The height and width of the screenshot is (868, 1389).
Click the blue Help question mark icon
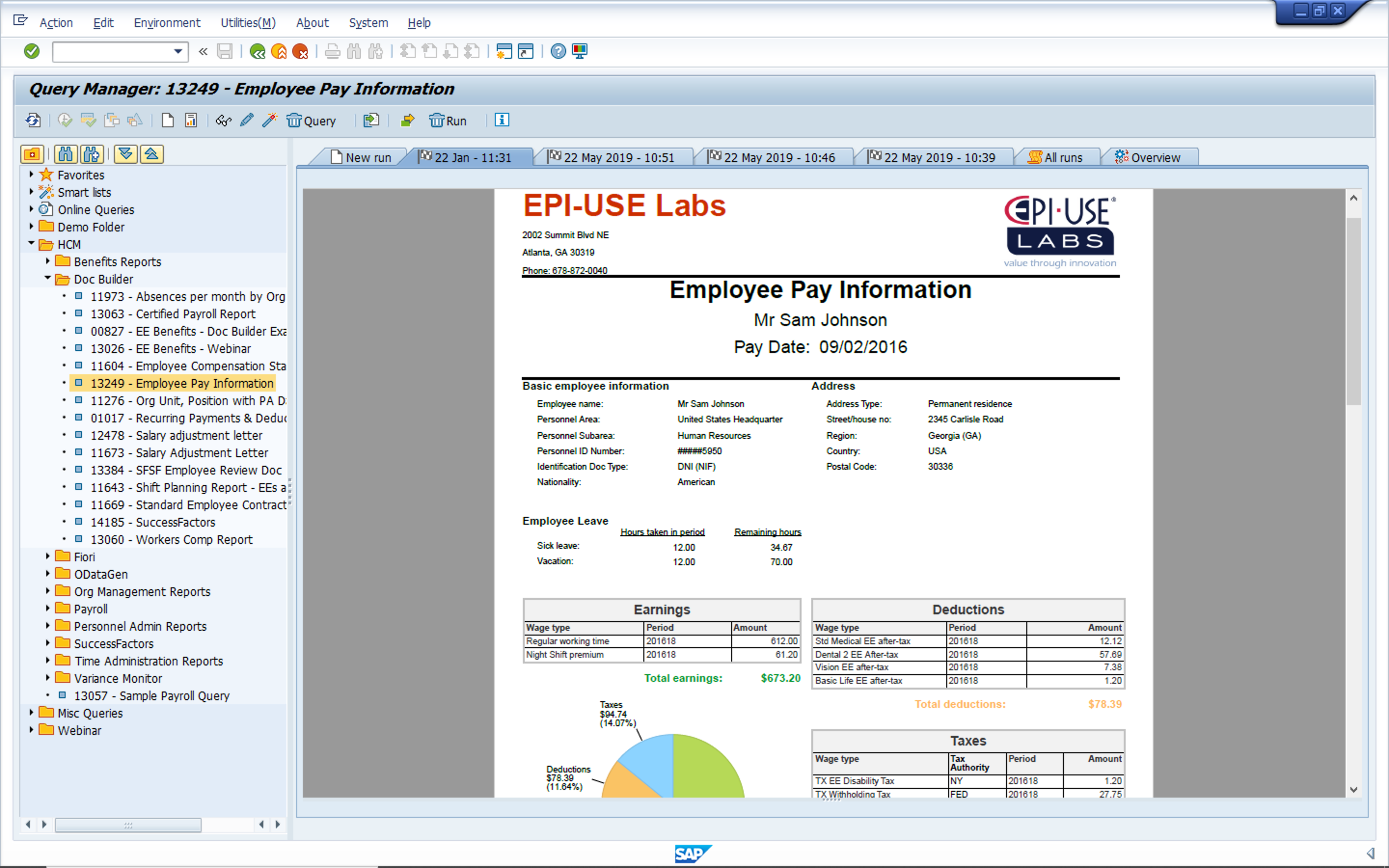(x=558, y=52)
